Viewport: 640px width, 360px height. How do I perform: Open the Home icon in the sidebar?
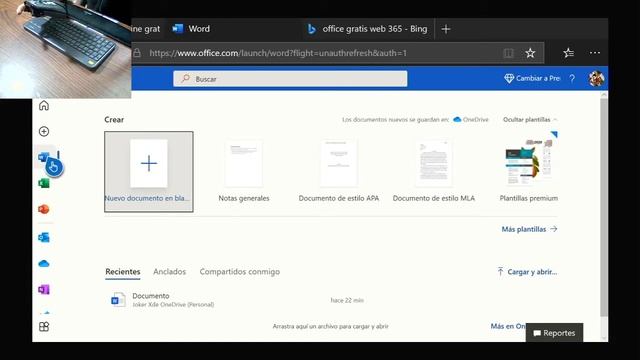[44, 106]
